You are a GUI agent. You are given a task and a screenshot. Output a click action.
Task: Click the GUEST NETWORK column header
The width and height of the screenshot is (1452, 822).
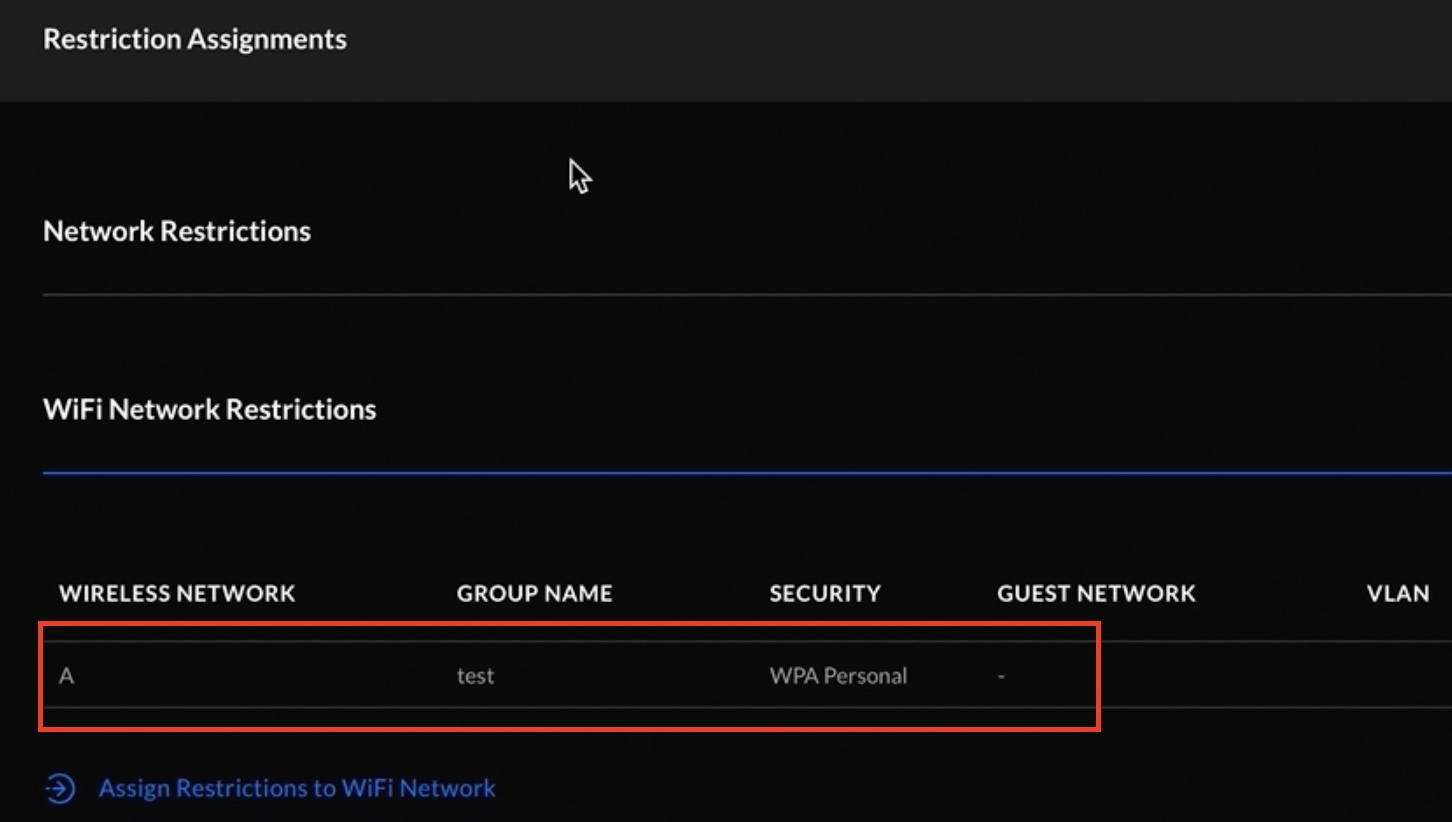[x=1096, y=593]
